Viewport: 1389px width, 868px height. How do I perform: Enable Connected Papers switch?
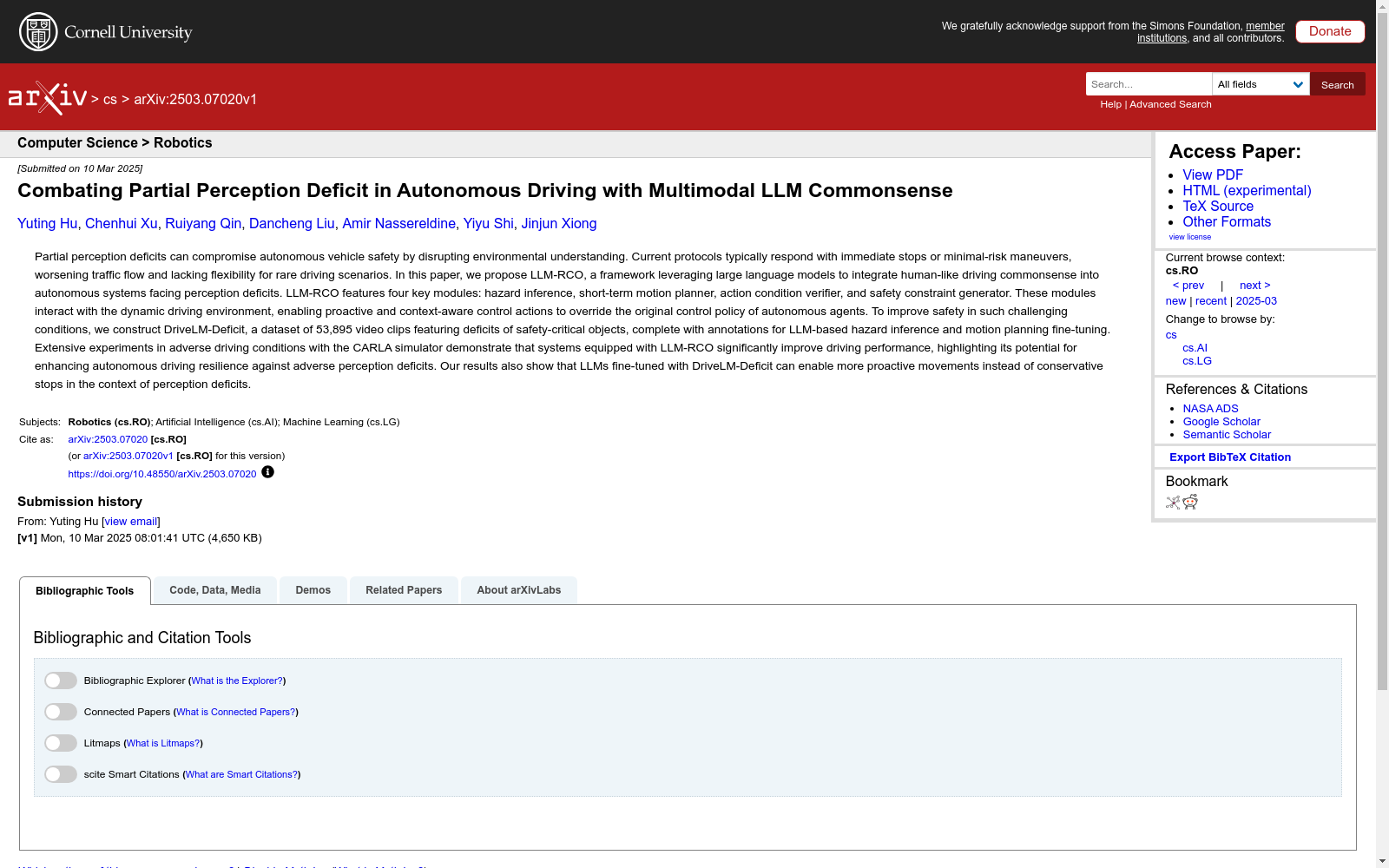61,712
